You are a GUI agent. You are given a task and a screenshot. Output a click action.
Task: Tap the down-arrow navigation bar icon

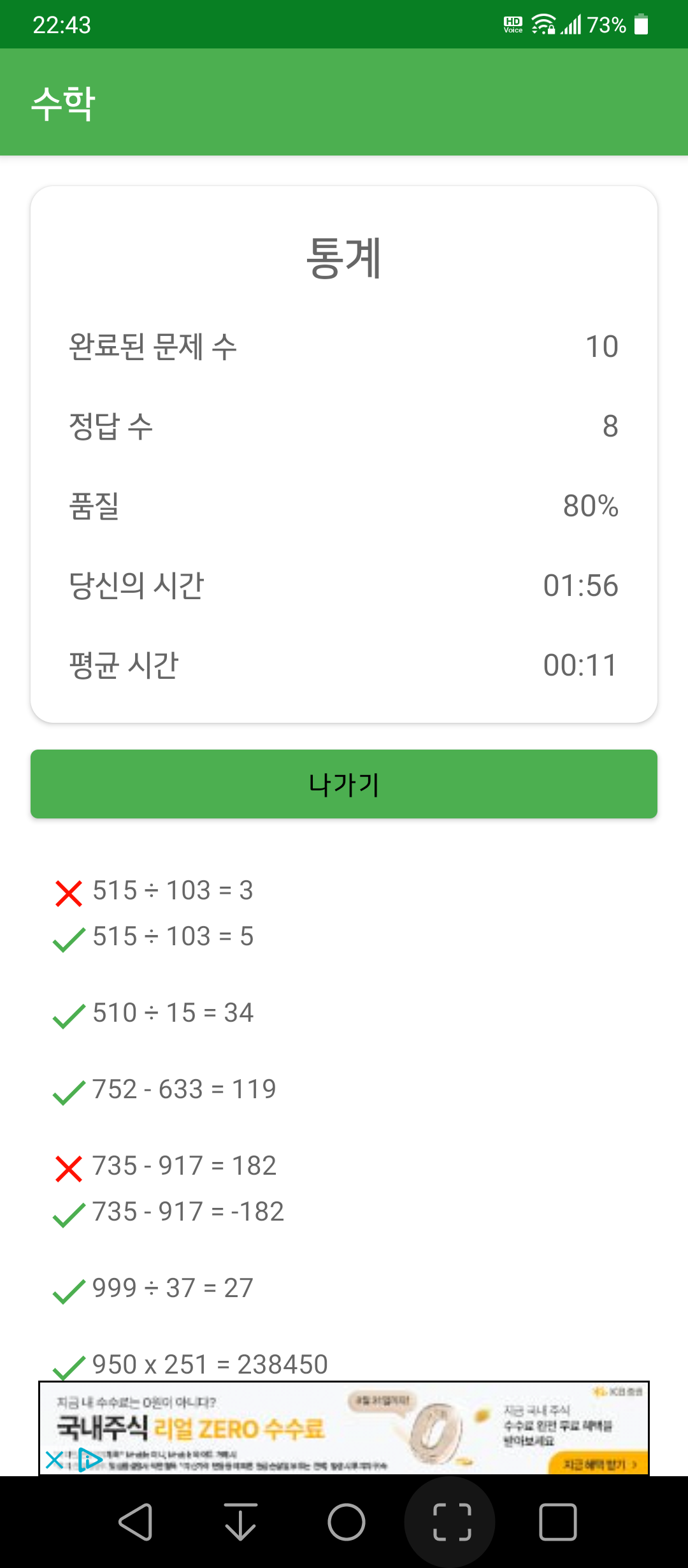tap(241, 1522)
